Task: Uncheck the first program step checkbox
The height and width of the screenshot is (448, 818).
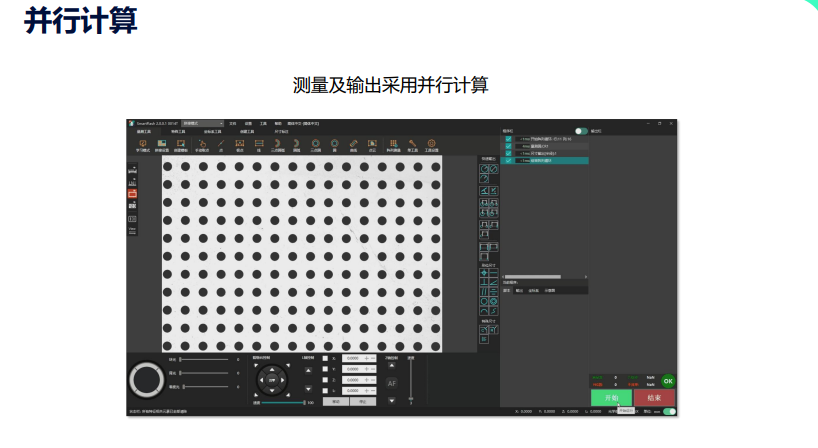Action: tap(509, 139)
